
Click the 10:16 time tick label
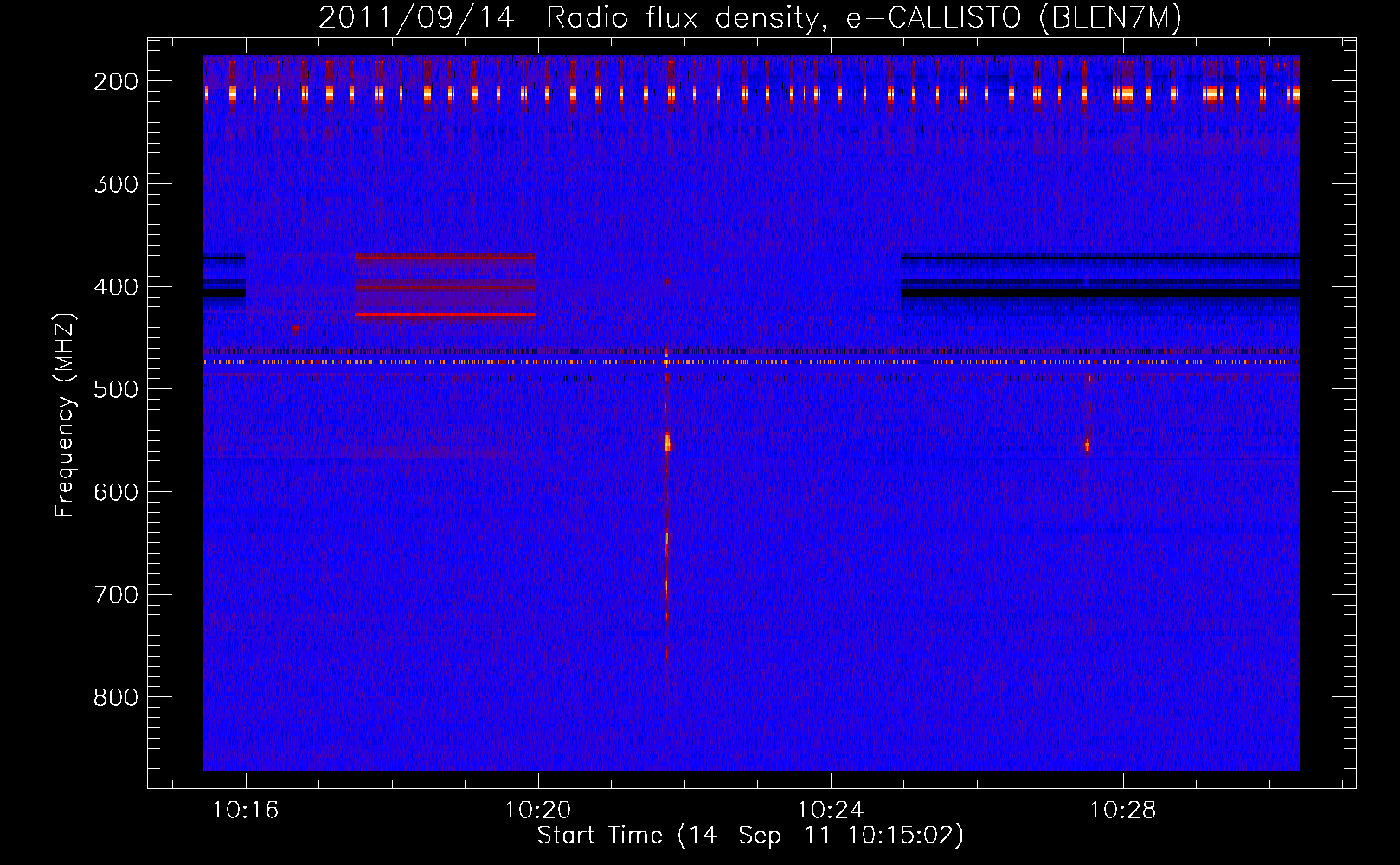[246, 811]
